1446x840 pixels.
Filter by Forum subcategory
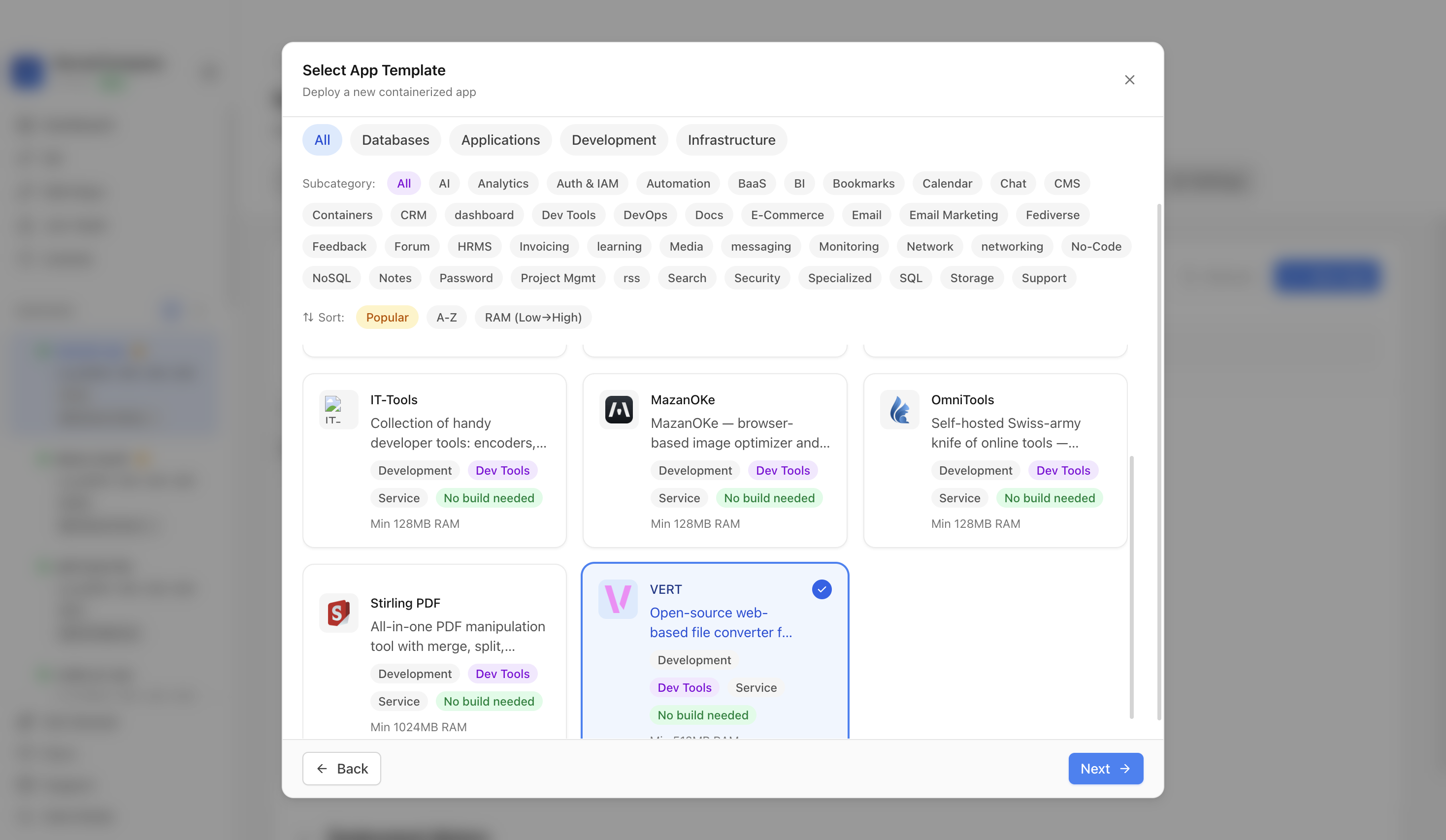coord(411,247)
